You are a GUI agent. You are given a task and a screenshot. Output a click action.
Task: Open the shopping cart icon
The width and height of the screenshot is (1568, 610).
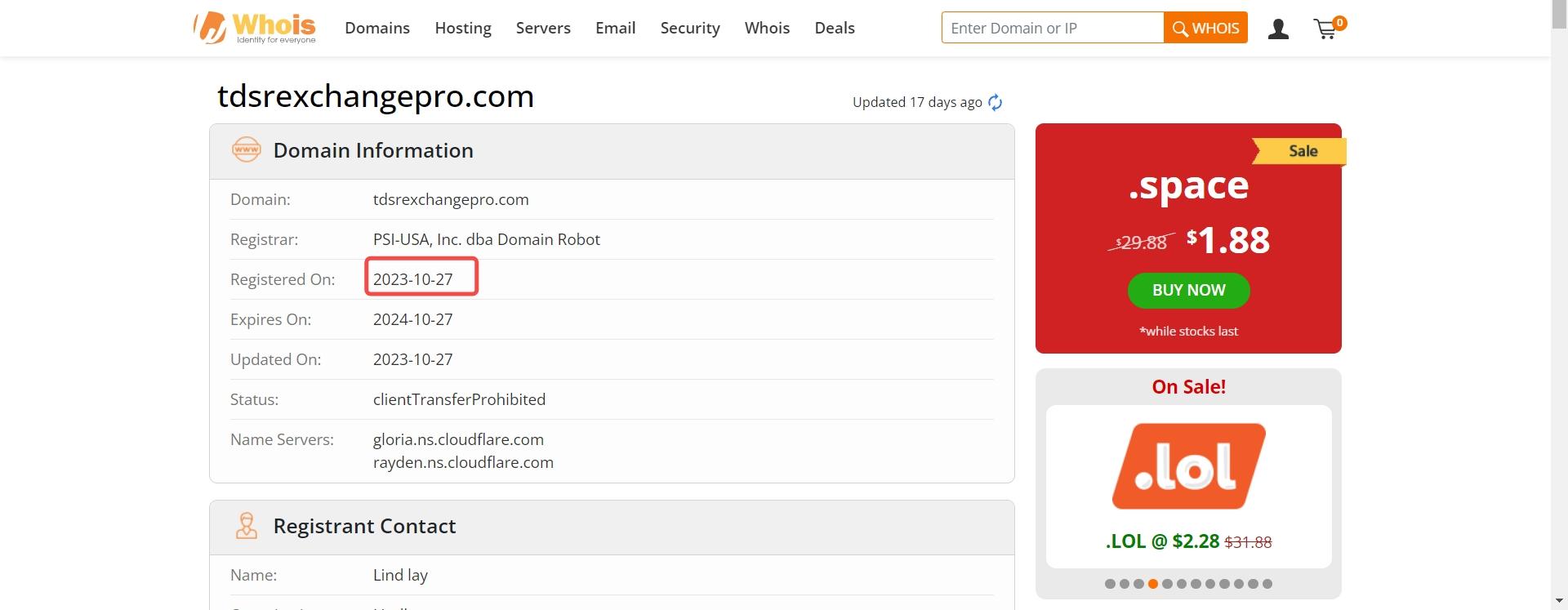1325,30
